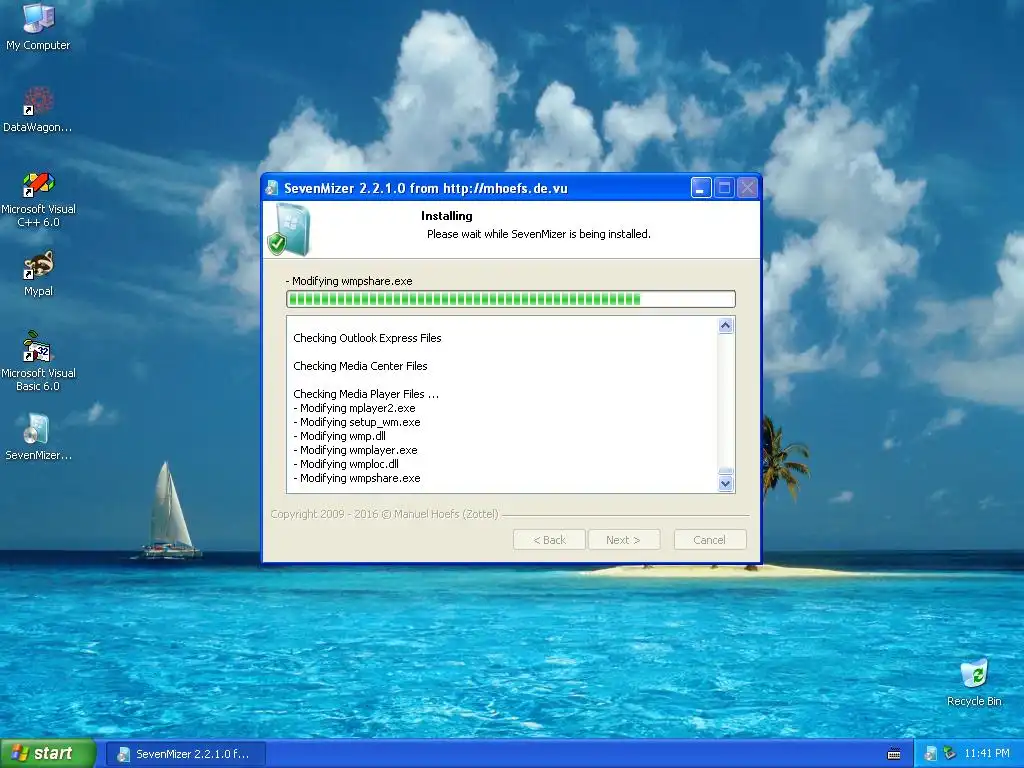This screenshot has height=768, width=1024.
Task: Click the SevenMizer title bar icon
Action: click(272, 189)
